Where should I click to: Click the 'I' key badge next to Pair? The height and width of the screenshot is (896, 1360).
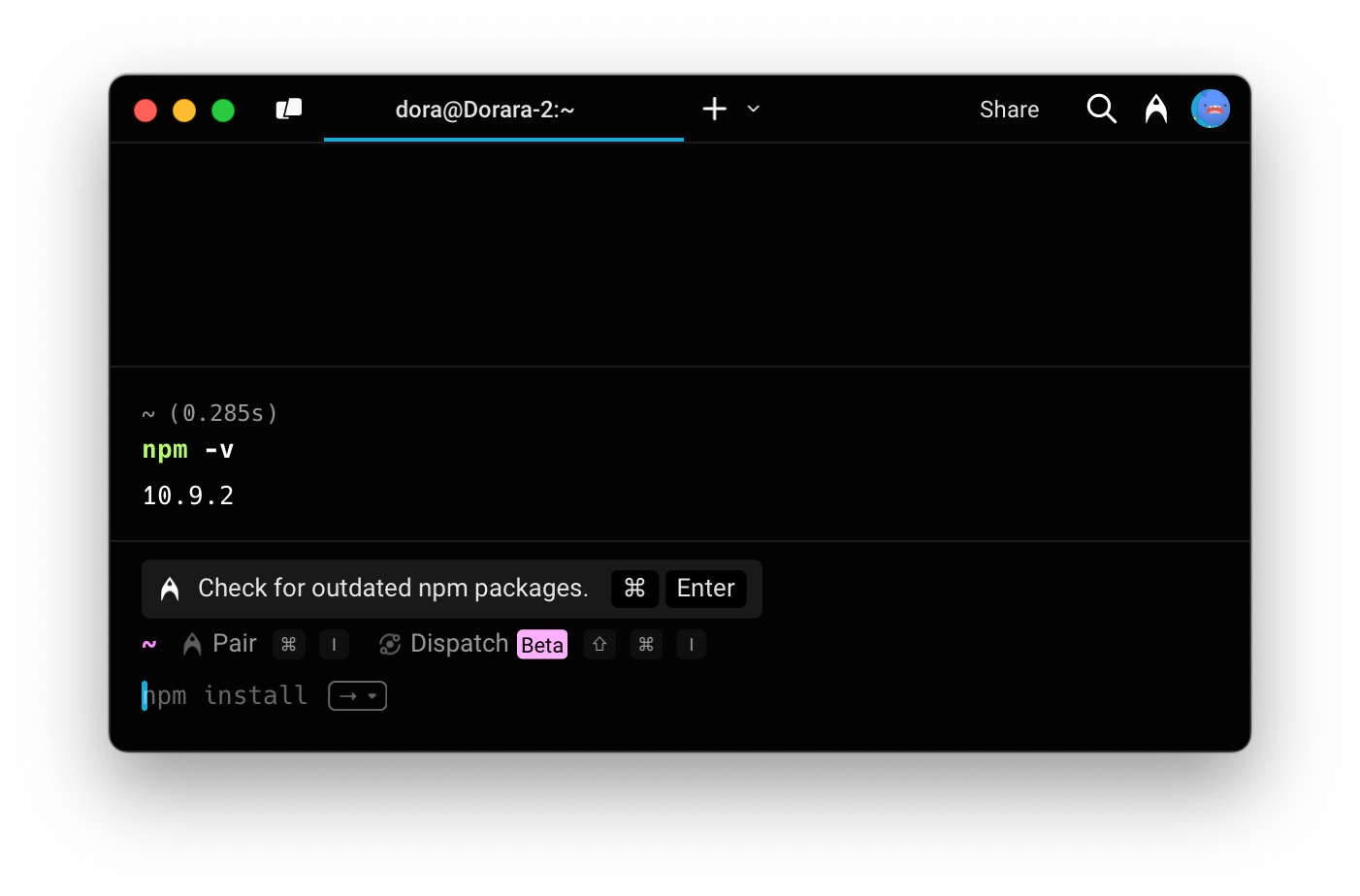pyautogui.click(x=334, y=645)
